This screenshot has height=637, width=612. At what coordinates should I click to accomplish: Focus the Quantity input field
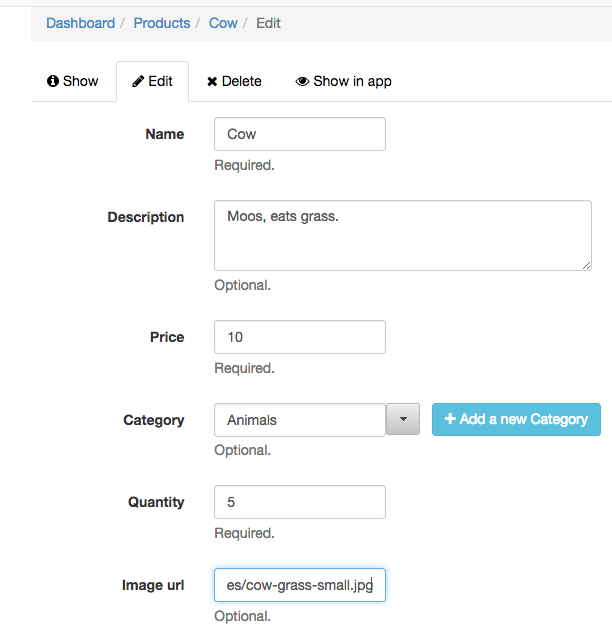(299, 502)
